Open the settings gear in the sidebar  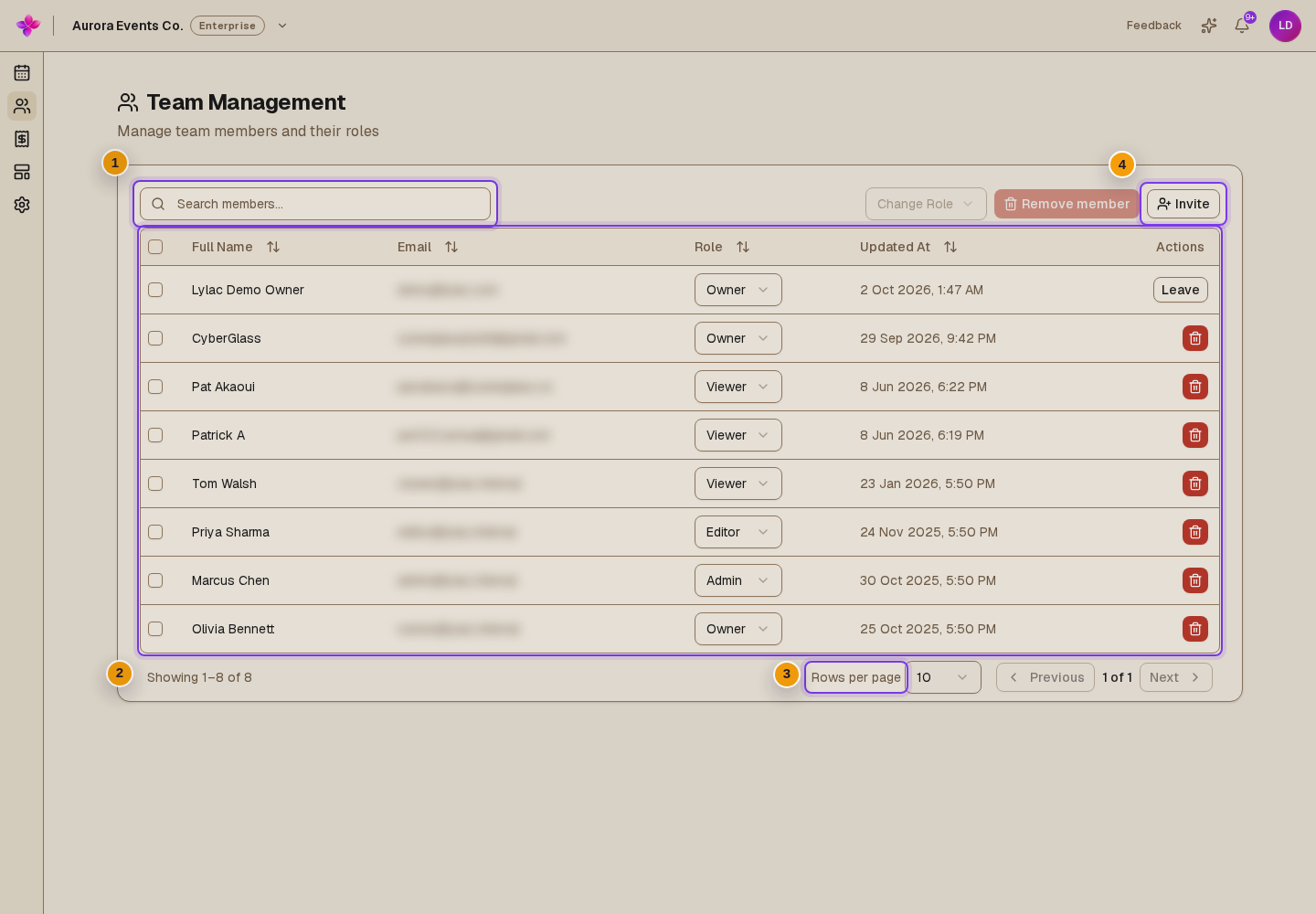pos(22,205)
